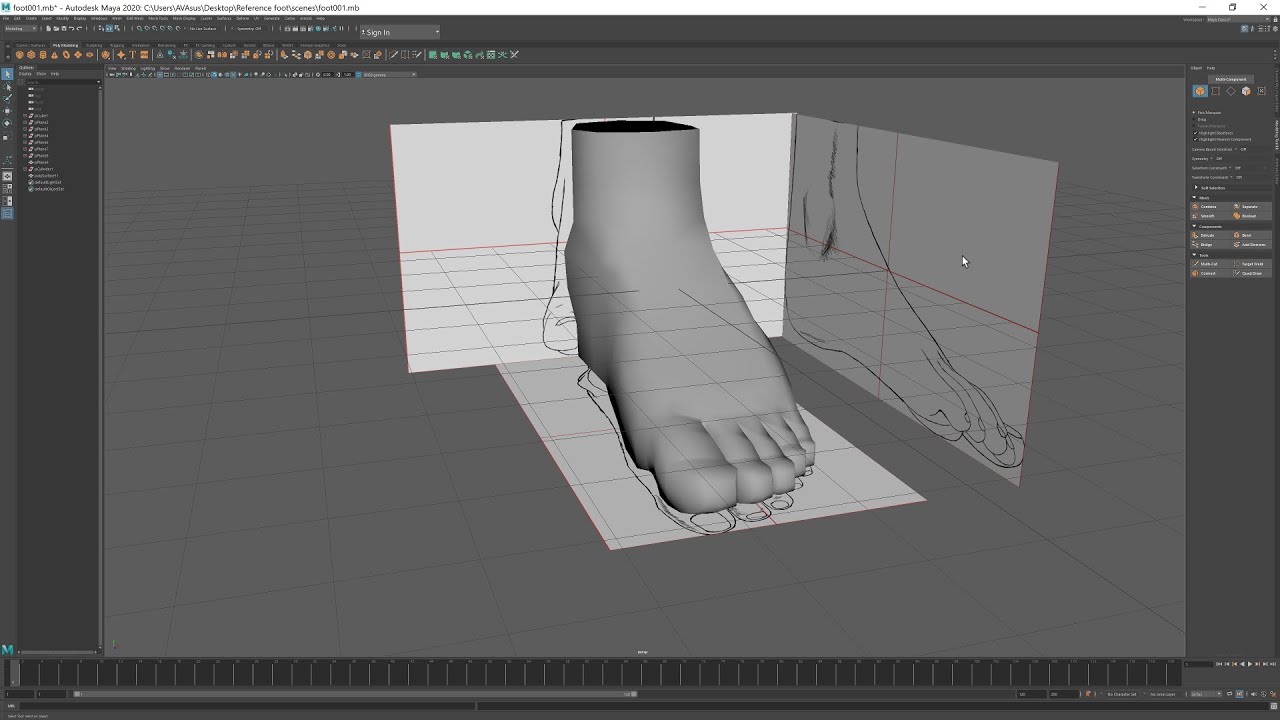Activate the Quad Draw tool
This screenshot has width=1280, height=720.
pos(1253,273)
